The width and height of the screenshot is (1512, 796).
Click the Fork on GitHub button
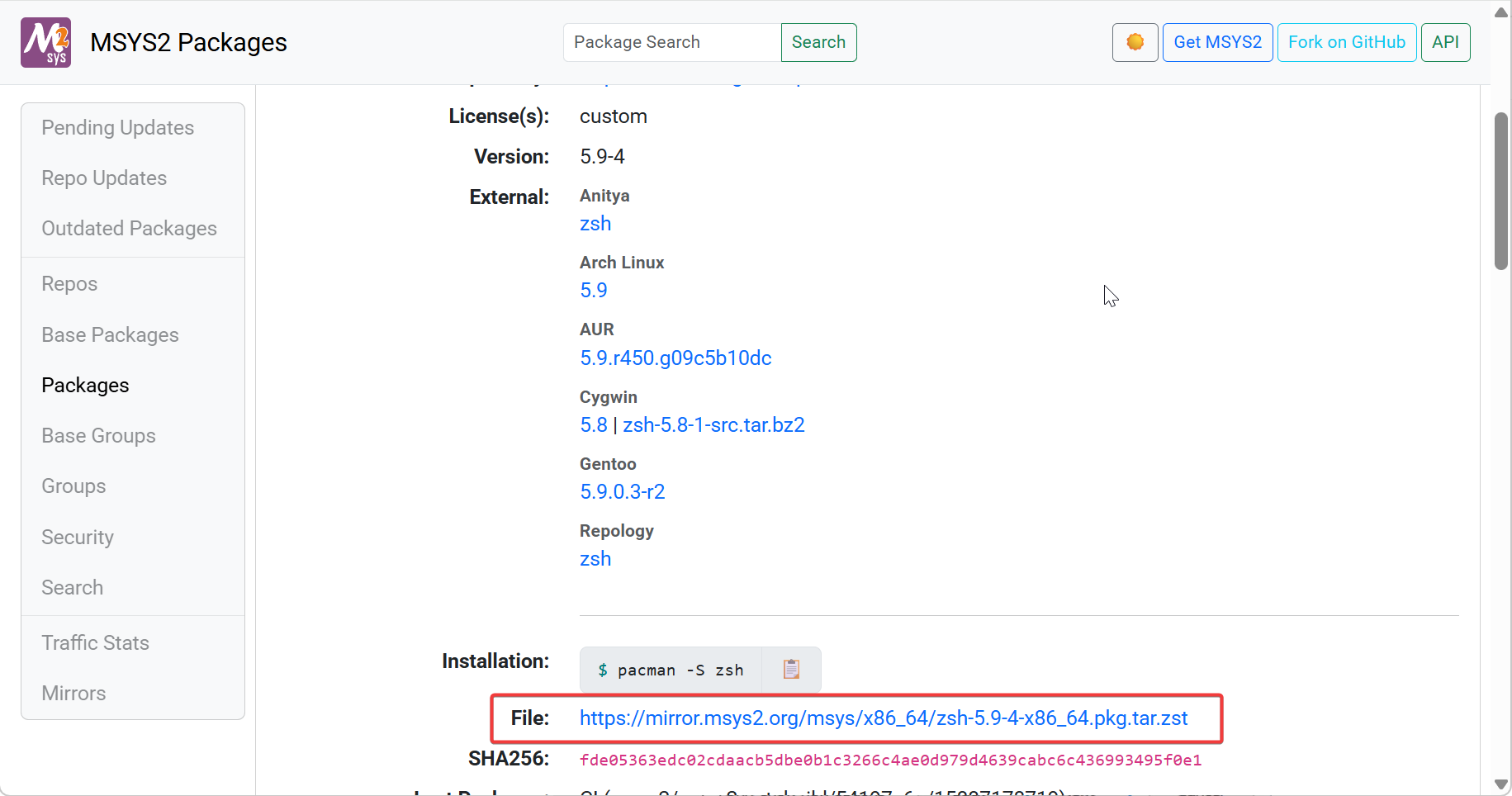point(1346,42)
